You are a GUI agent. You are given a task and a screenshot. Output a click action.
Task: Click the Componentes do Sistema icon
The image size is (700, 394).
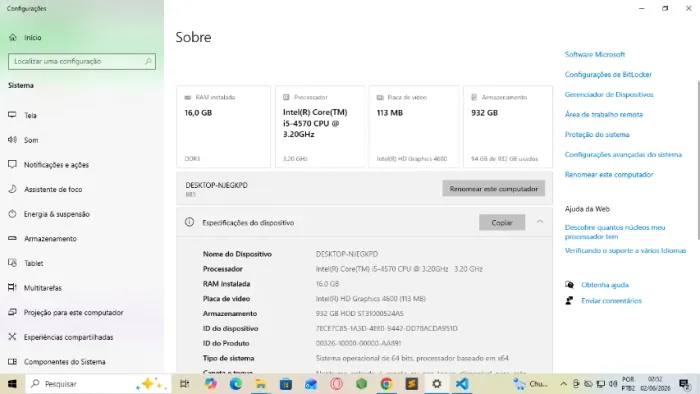coord(12,361)
